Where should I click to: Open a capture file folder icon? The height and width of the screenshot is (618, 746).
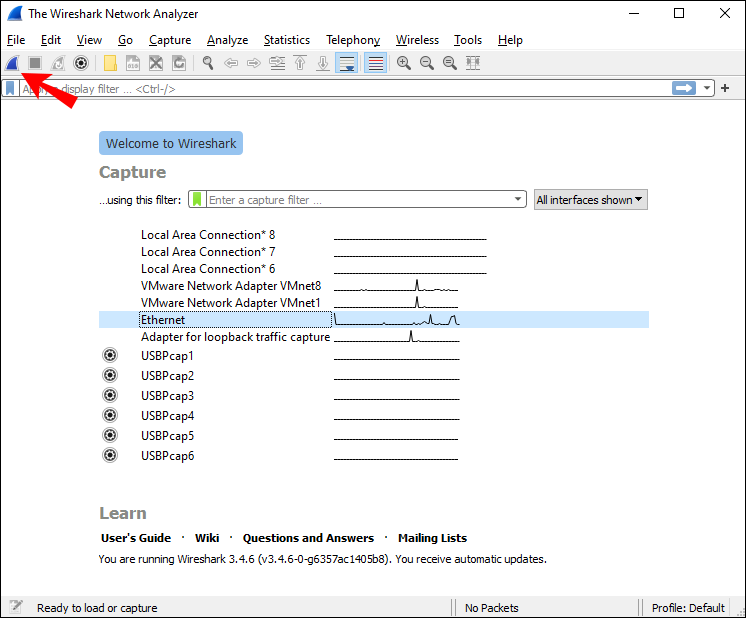[110, 63]
